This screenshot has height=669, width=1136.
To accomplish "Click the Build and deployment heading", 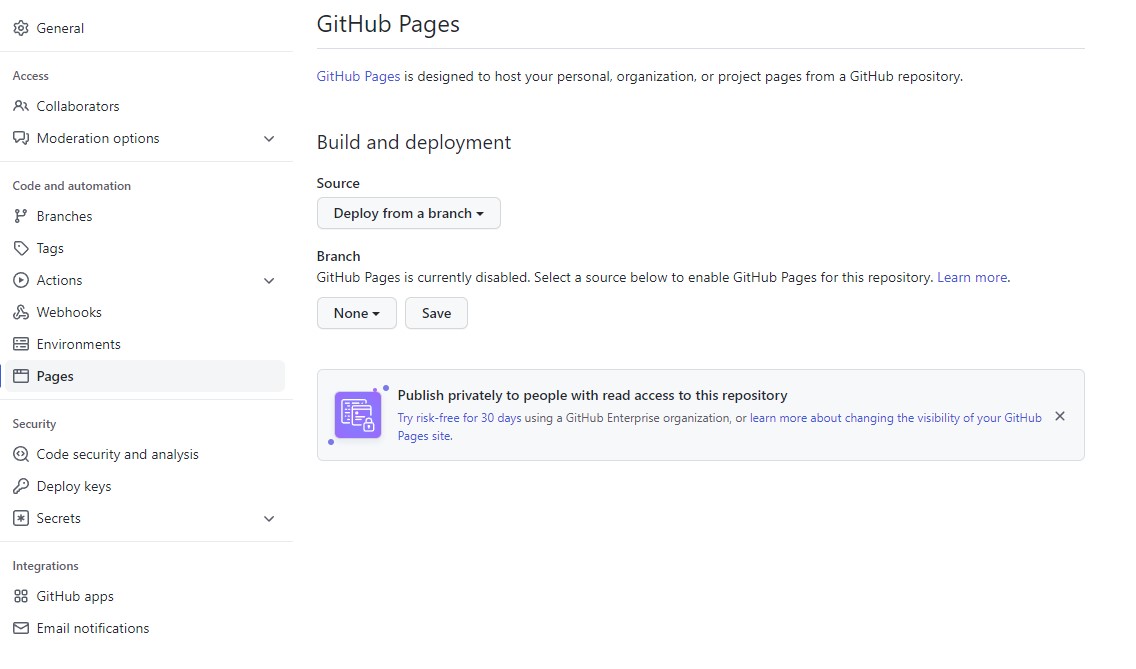I will point(414,143).
